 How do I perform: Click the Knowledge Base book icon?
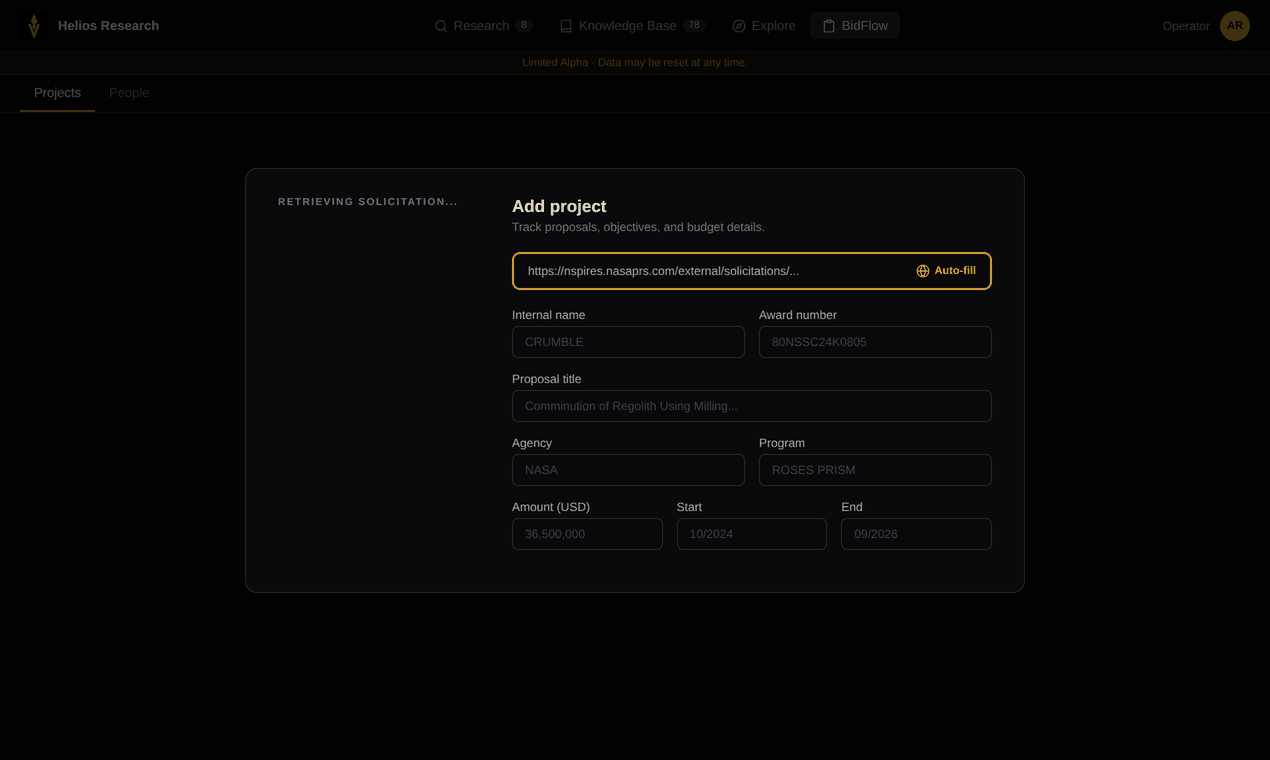click(x=566, y=26)
